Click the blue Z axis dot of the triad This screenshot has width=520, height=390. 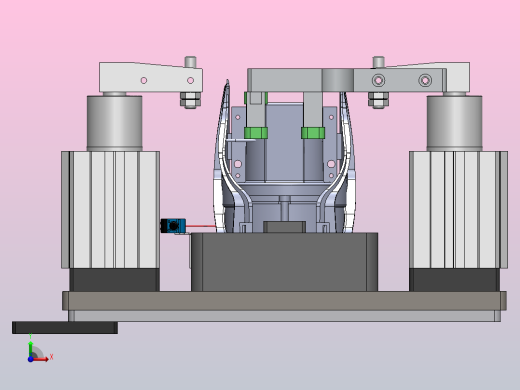coord(30,359)
